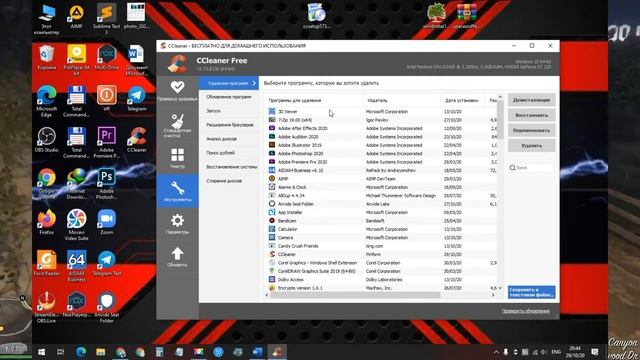The width and height of the screenshot is (640, 360).
Task: Show hidden system tray icons
Action: 496,352
